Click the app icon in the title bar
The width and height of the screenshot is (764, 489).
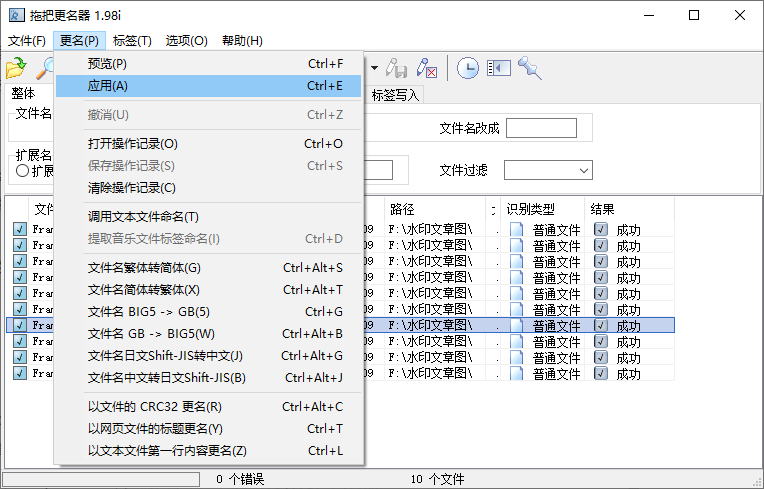click(x=17, y=16)
